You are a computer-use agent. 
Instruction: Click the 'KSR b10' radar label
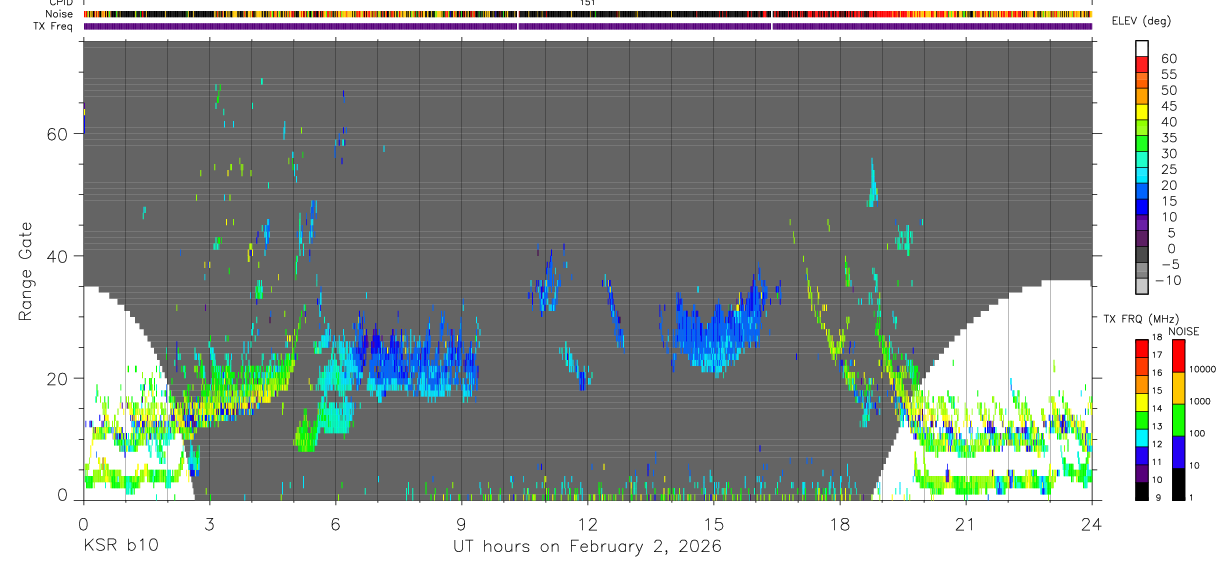(x=120, y=546)
